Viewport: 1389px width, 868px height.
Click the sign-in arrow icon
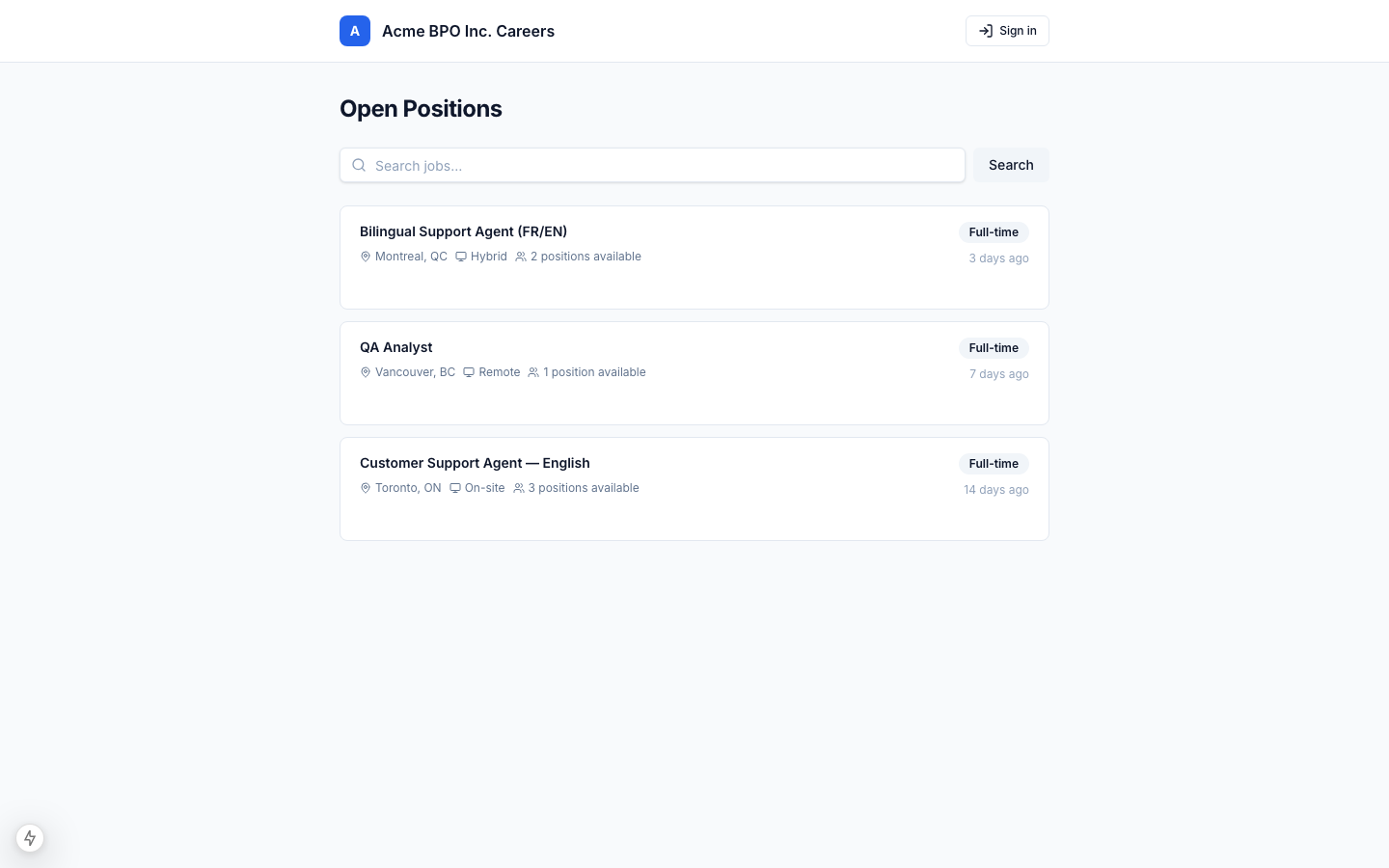986,31
